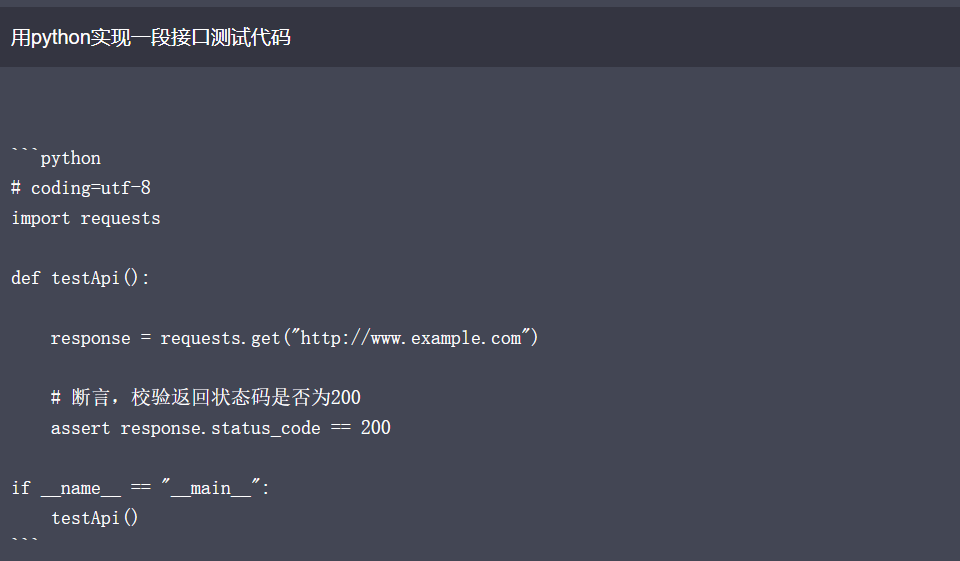Image resolution: width=960 pixels, height=561 pixels.
Task: Click the word python in the prompt title
Action: [61, 38]
